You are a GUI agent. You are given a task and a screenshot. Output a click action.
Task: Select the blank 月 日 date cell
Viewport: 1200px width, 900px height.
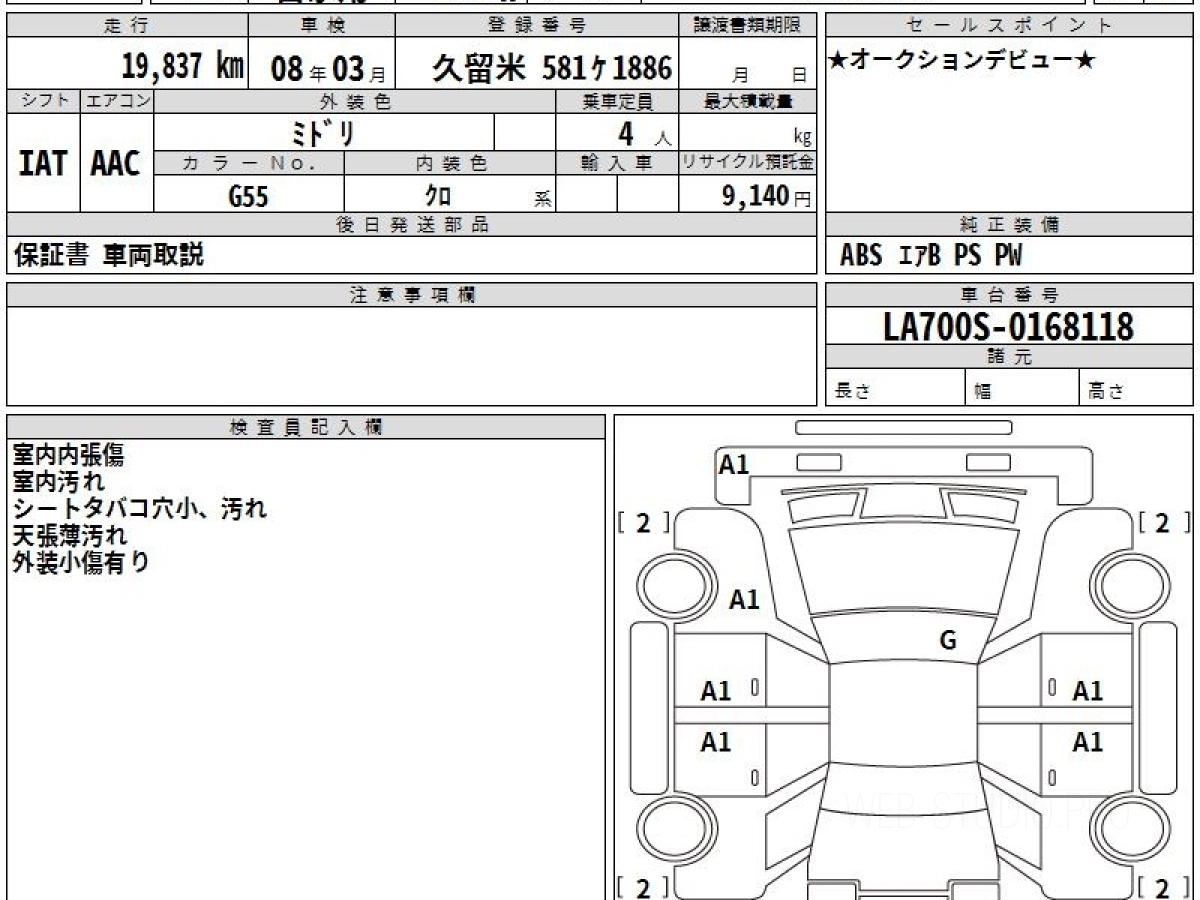point(748,64)
